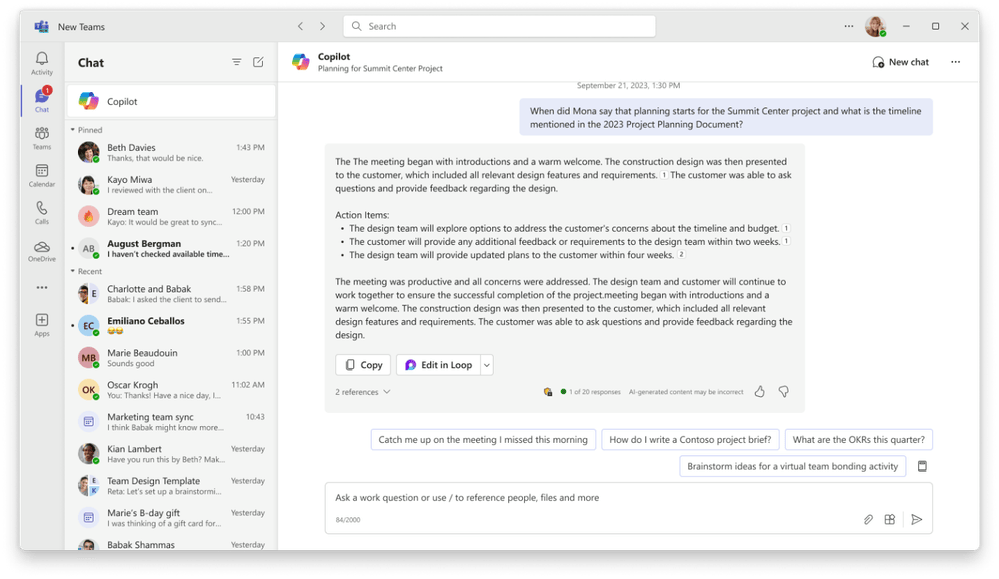This screenshot has height=579, width=999.
Task: Collapse the Recent chats section
Action: 73,271
